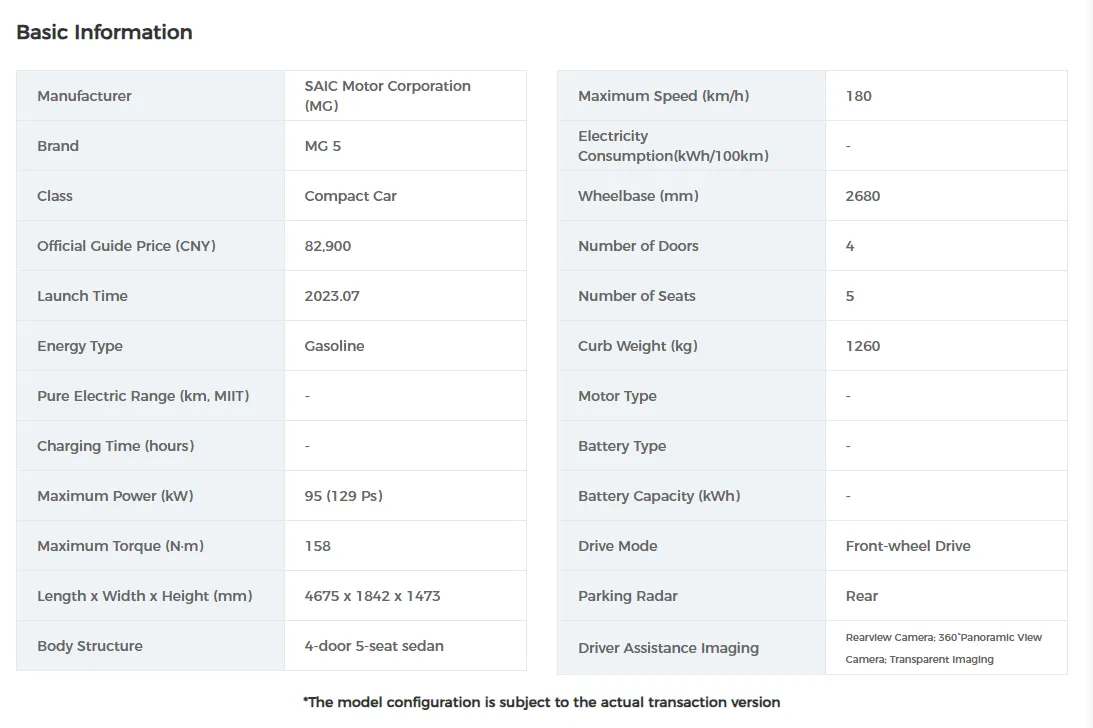Select the MG 5 brand value
Image resolution: width=1093 pixels, height=728 pixels.
pyautogui.click(x=323, y=146)
